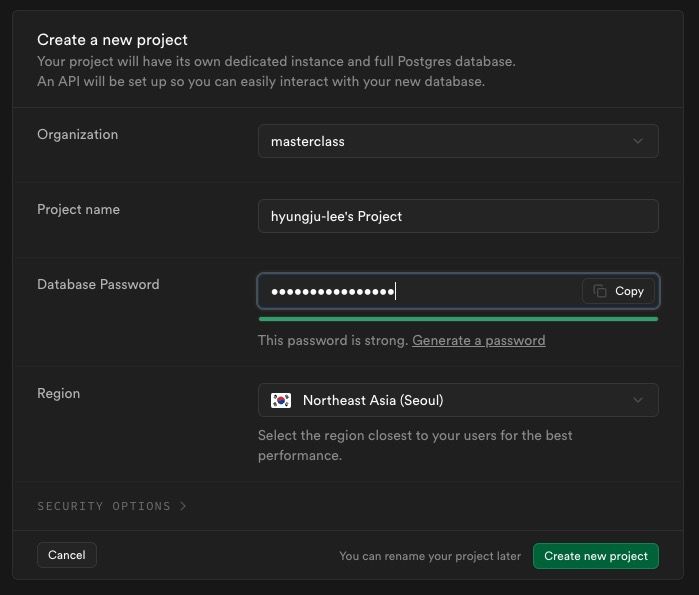Image resolution: width=699 pixels, height=595 pixels.
Task: Copy the database password
Action: pyautogui.click(x=618, y=291)
